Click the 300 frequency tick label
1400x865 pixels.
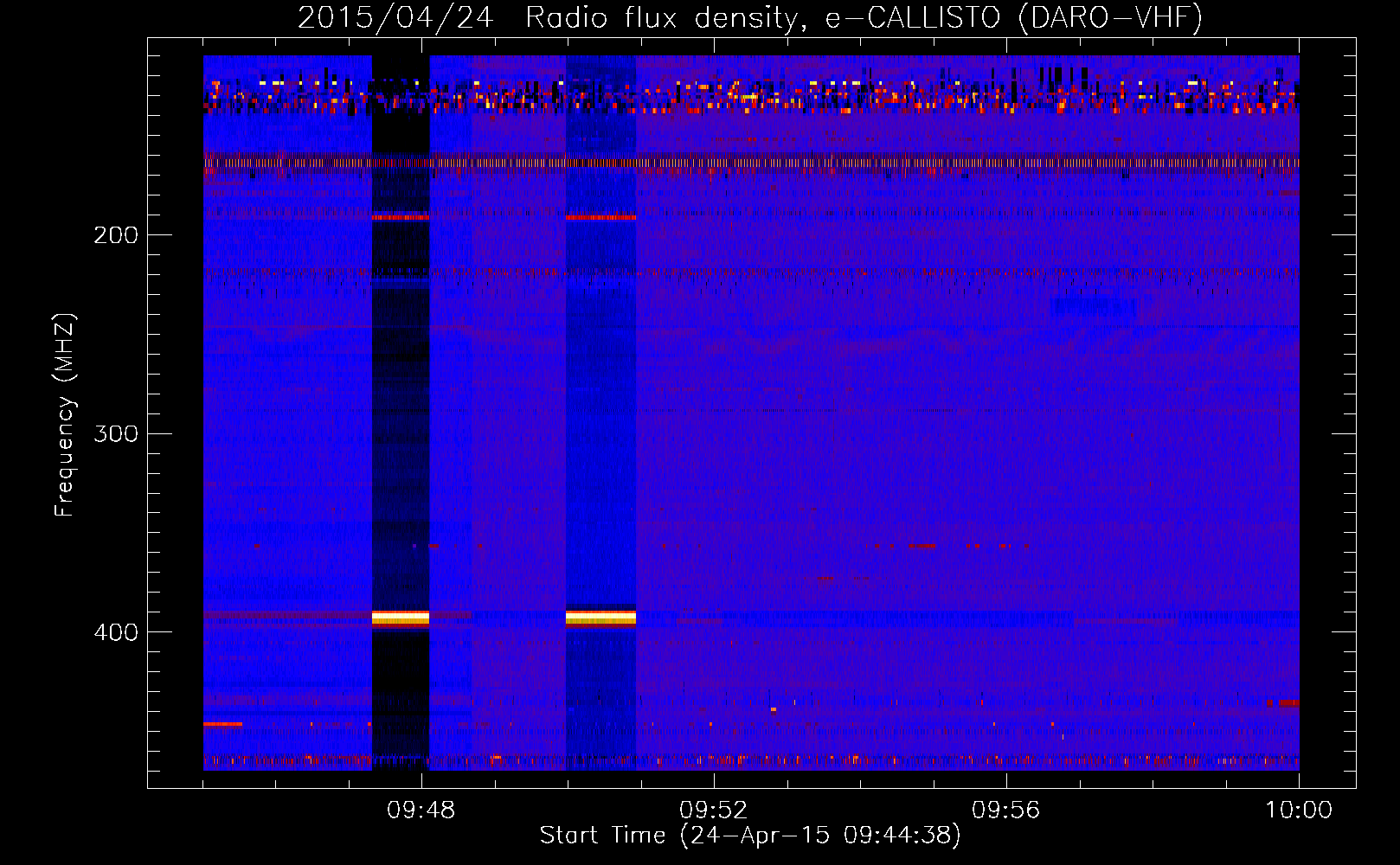[x=116, y=433]
